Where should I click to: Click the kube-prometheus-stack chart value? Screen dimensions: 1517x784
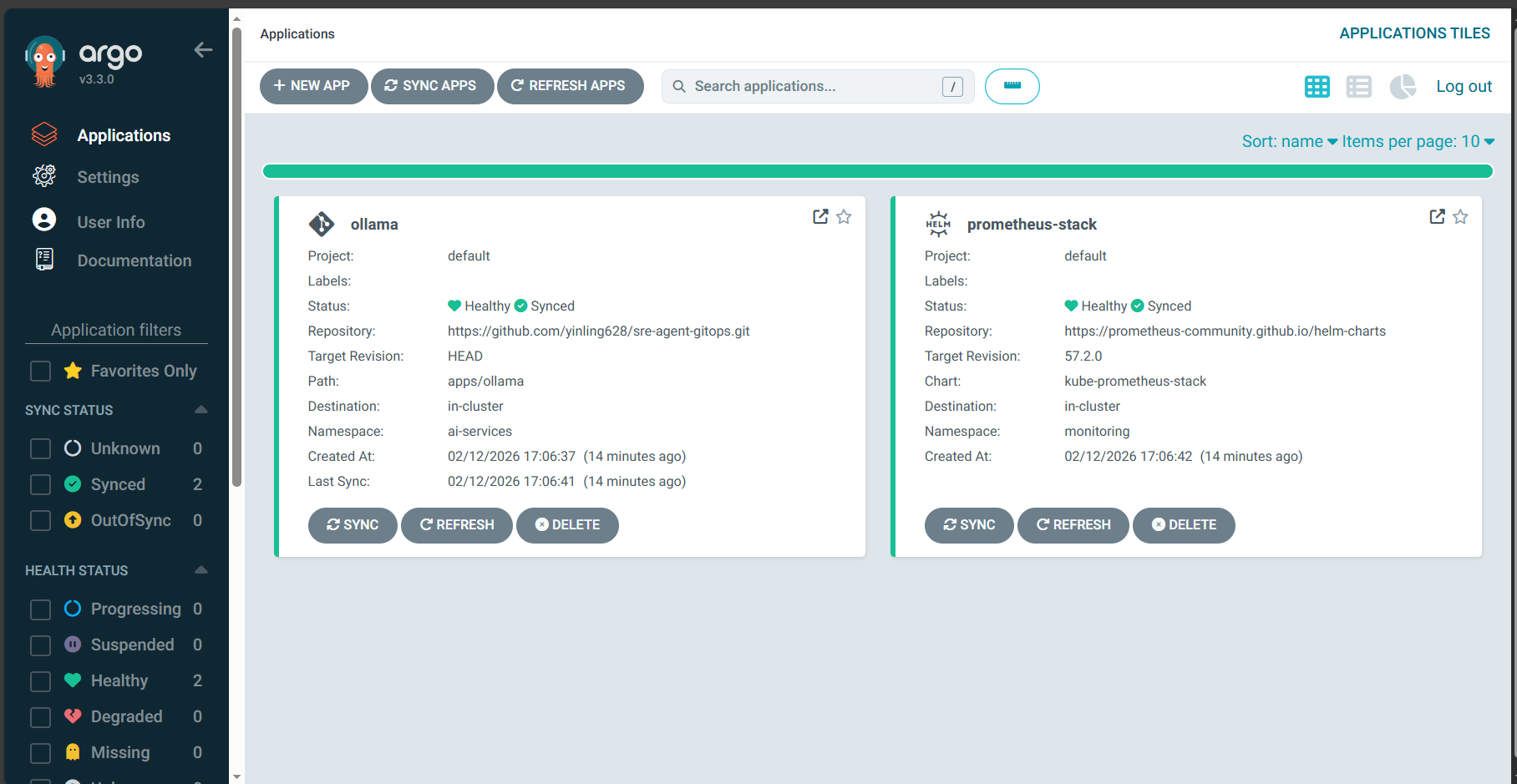coord(1135,382)
